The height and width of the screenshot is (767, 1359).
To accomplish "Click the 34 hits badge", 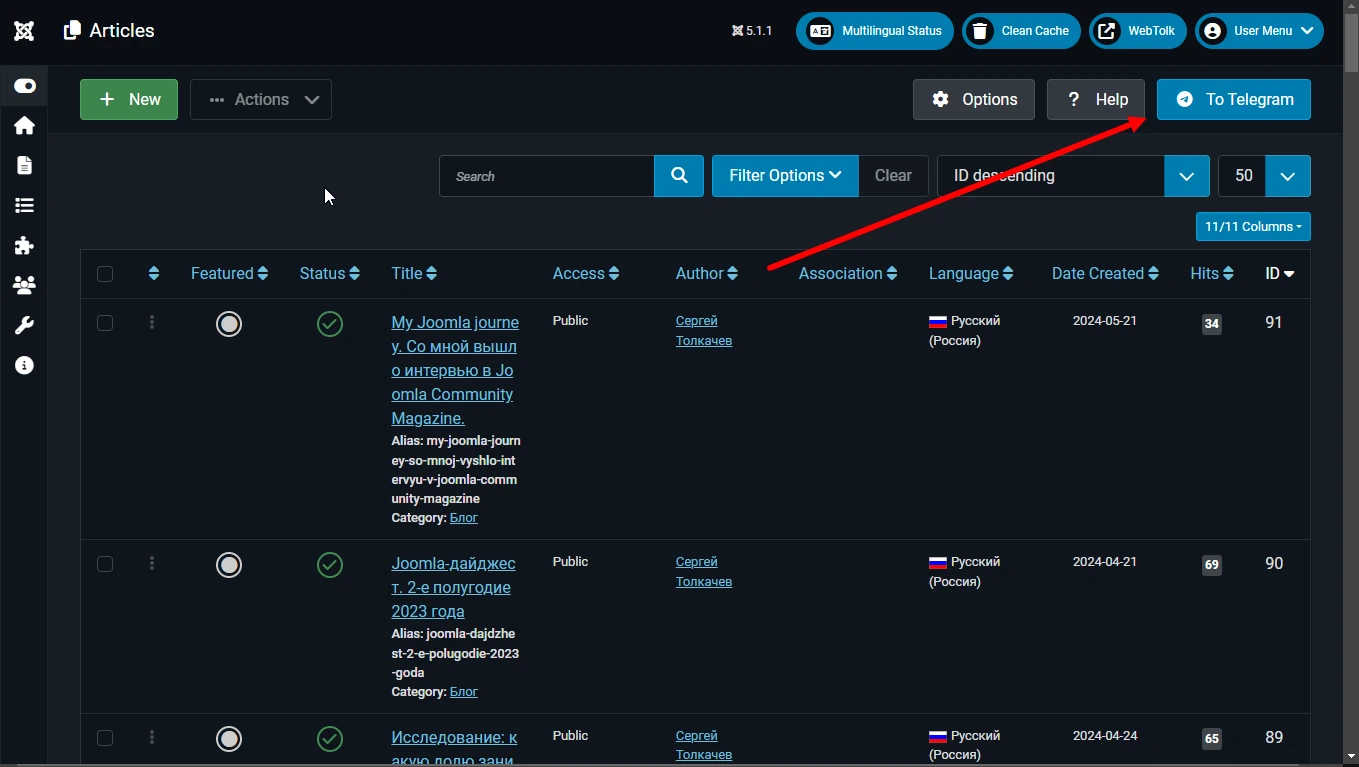I will point(1212,324).
